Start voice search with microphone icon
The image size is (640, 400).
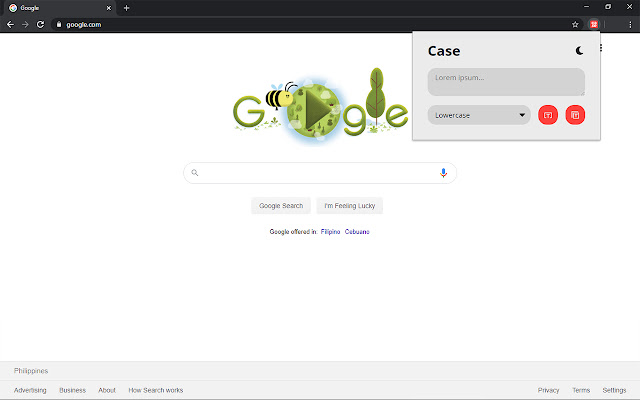(x=443, y=173)
